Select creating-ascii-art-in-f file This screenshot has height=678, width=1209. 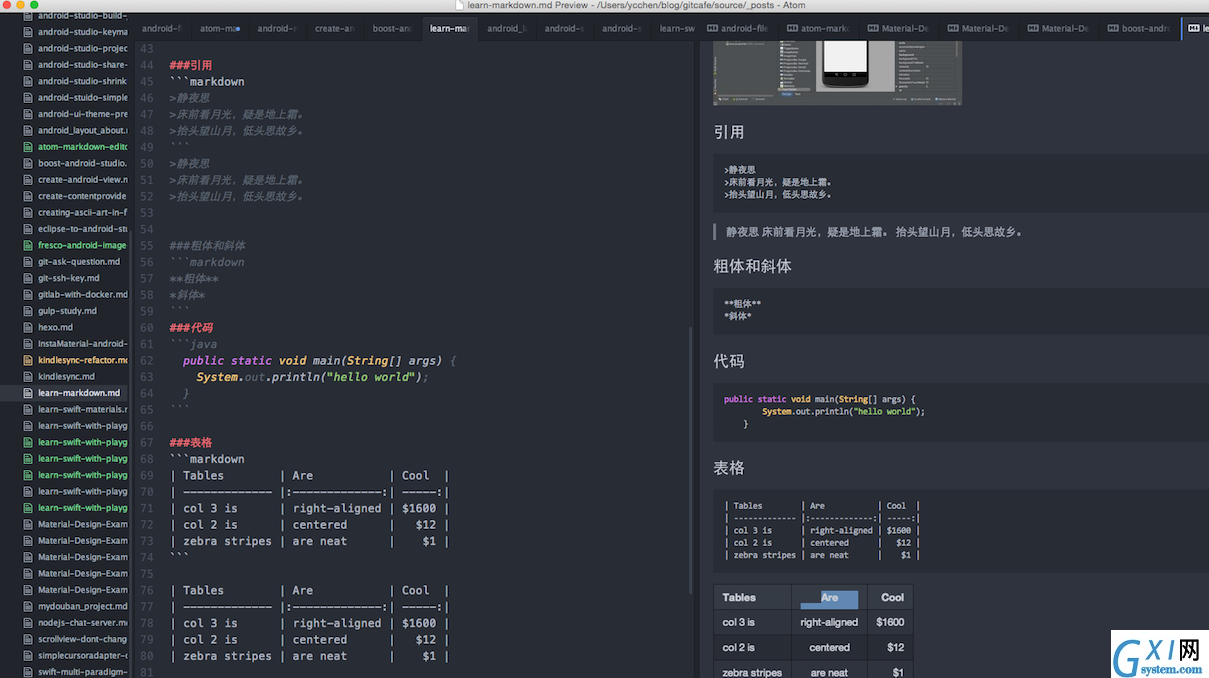click(x=83, y=212)
